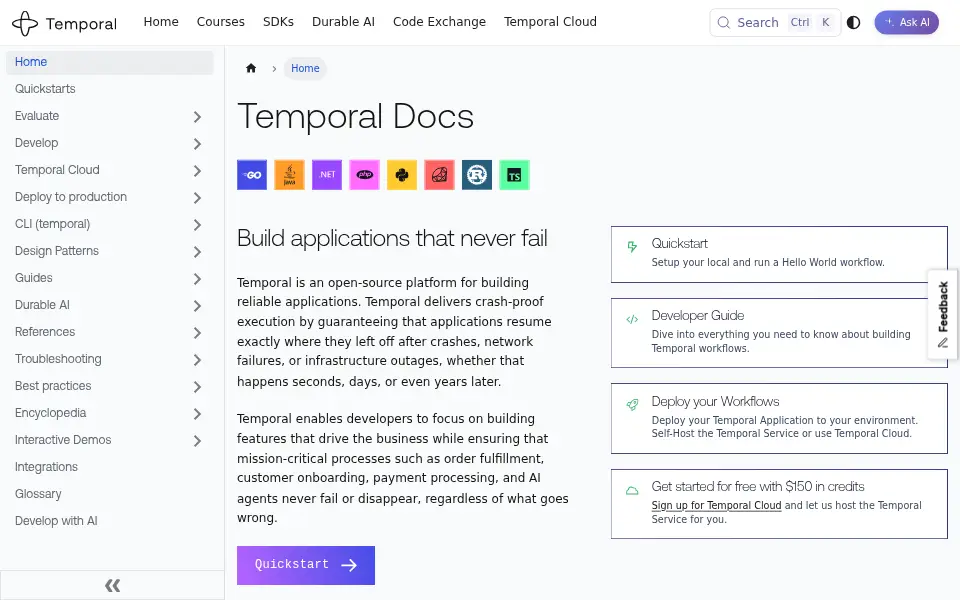Click the Home breadcrumb link

point(305,68)
